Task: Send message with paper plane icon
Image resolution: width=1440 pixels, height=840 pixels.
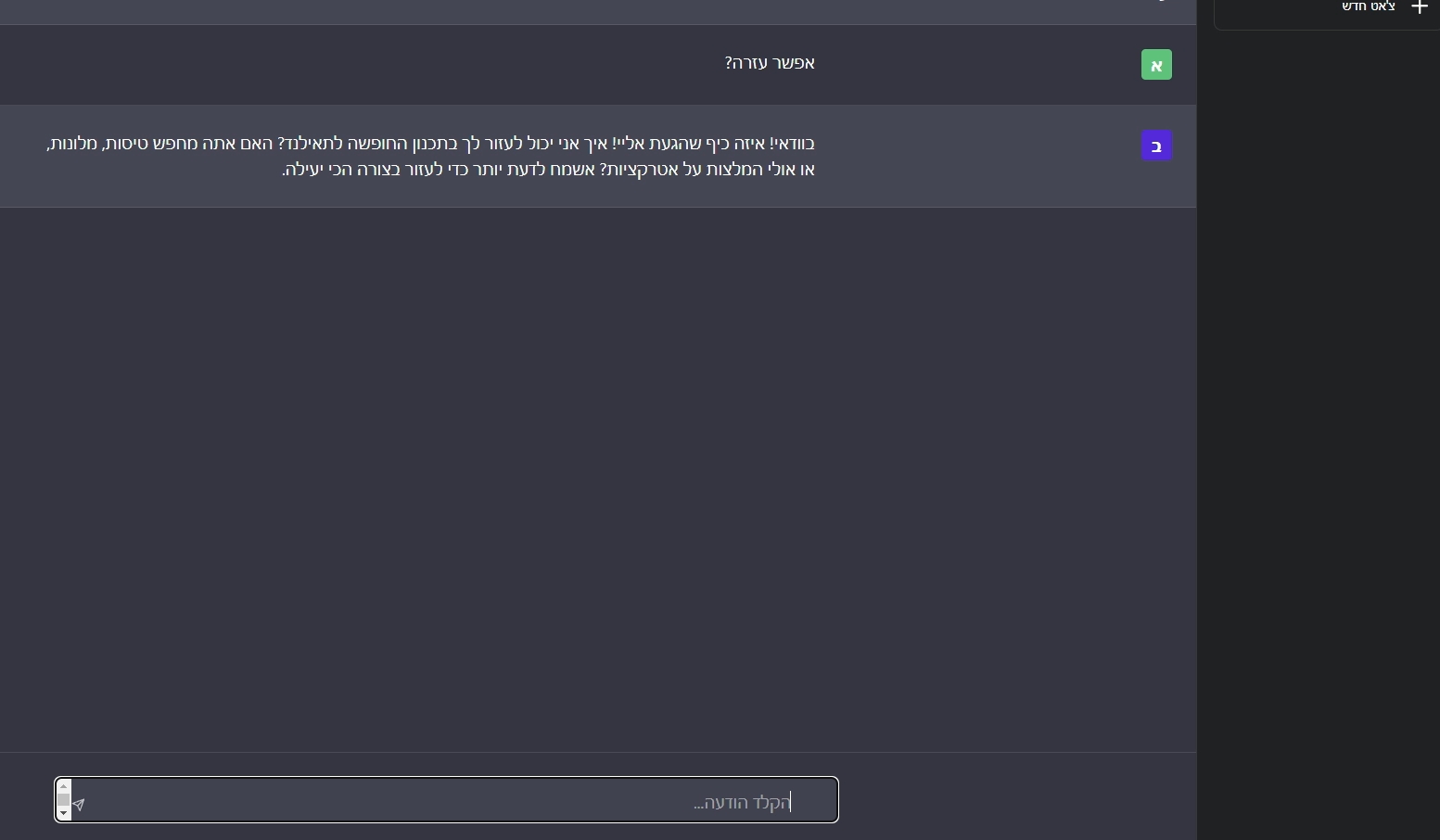Action: tap(79, 805)
